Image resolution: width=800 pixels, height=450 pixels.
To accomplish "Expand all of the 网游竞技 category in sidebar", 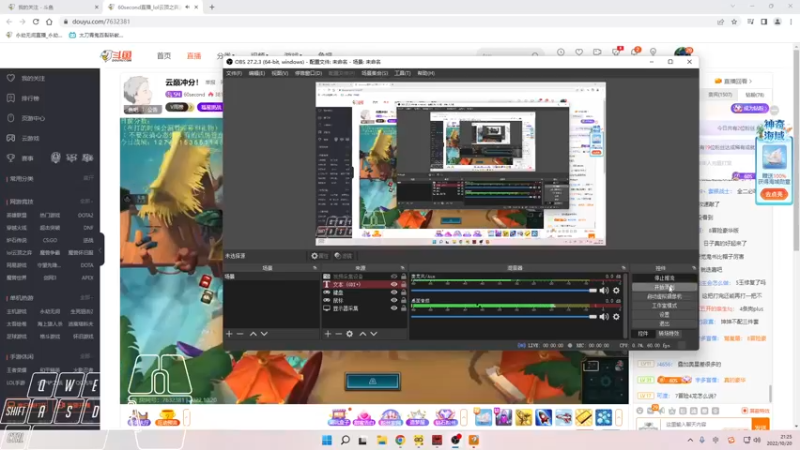I will (87, 202).
